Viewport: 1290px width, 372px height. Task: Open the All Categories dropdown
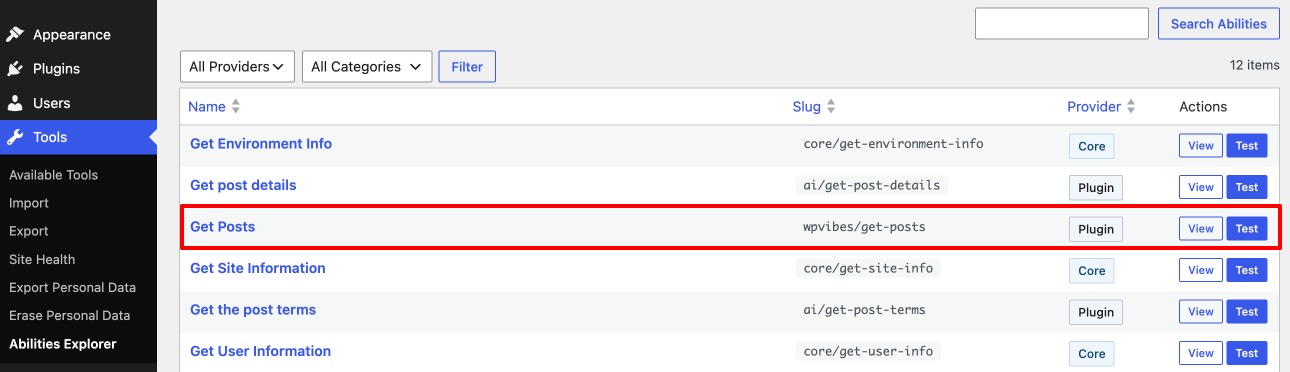pyautogui.click(x=367, y=67)
